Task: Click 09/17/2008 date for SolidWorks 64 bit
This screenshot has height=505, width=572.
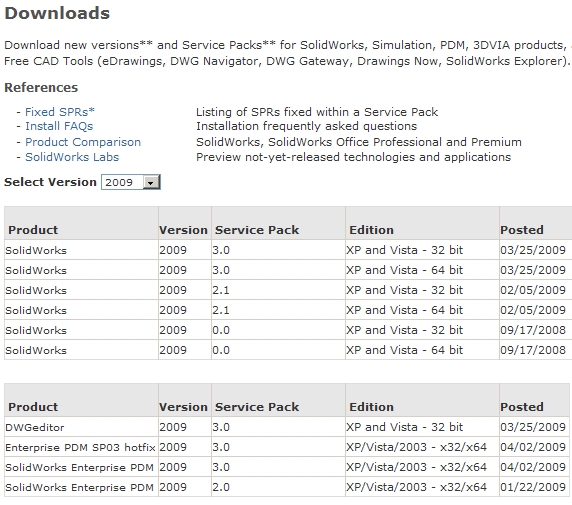Action: [x=533, y=351]
